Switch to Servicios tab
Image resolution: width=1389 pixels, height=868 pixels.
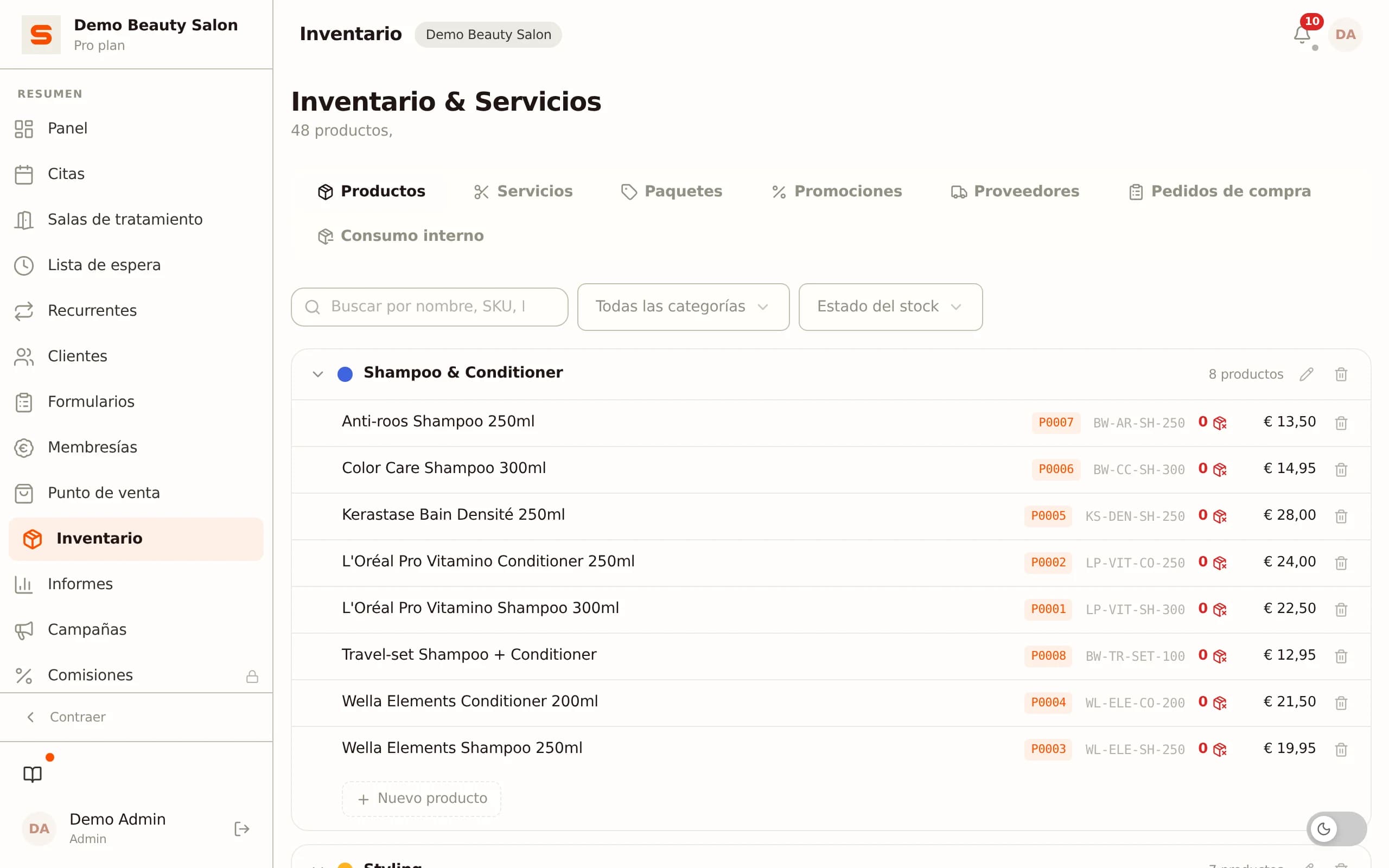pyautogui.click(x=523, y=191)
